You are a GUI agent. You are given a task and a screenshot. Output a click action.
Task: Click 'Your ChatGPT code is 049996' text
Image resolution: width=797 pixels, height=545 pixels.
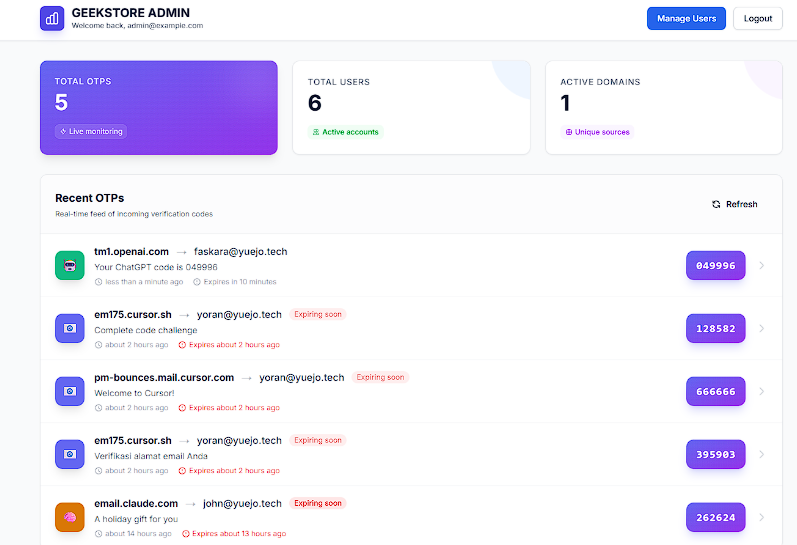pos(156,267)
